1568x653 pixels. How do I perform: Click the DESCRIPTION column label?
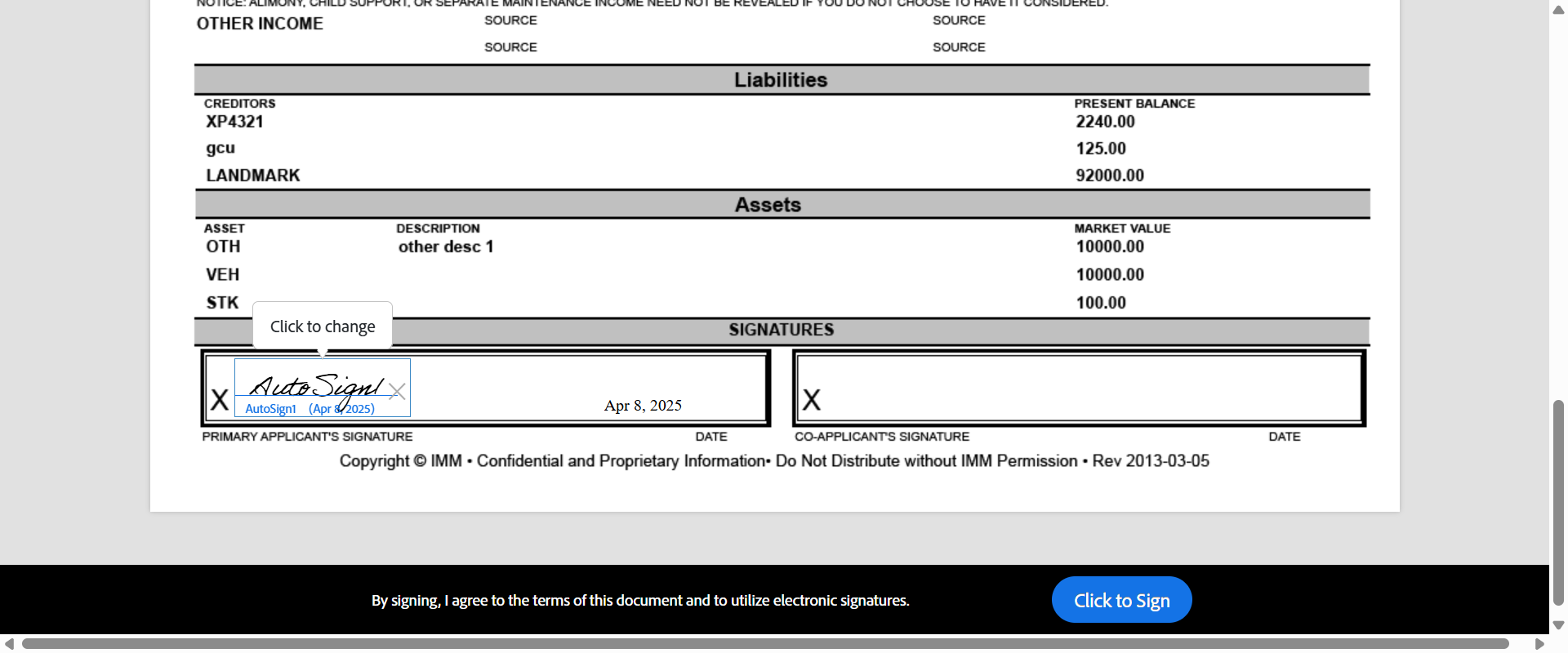click(438, 229)
